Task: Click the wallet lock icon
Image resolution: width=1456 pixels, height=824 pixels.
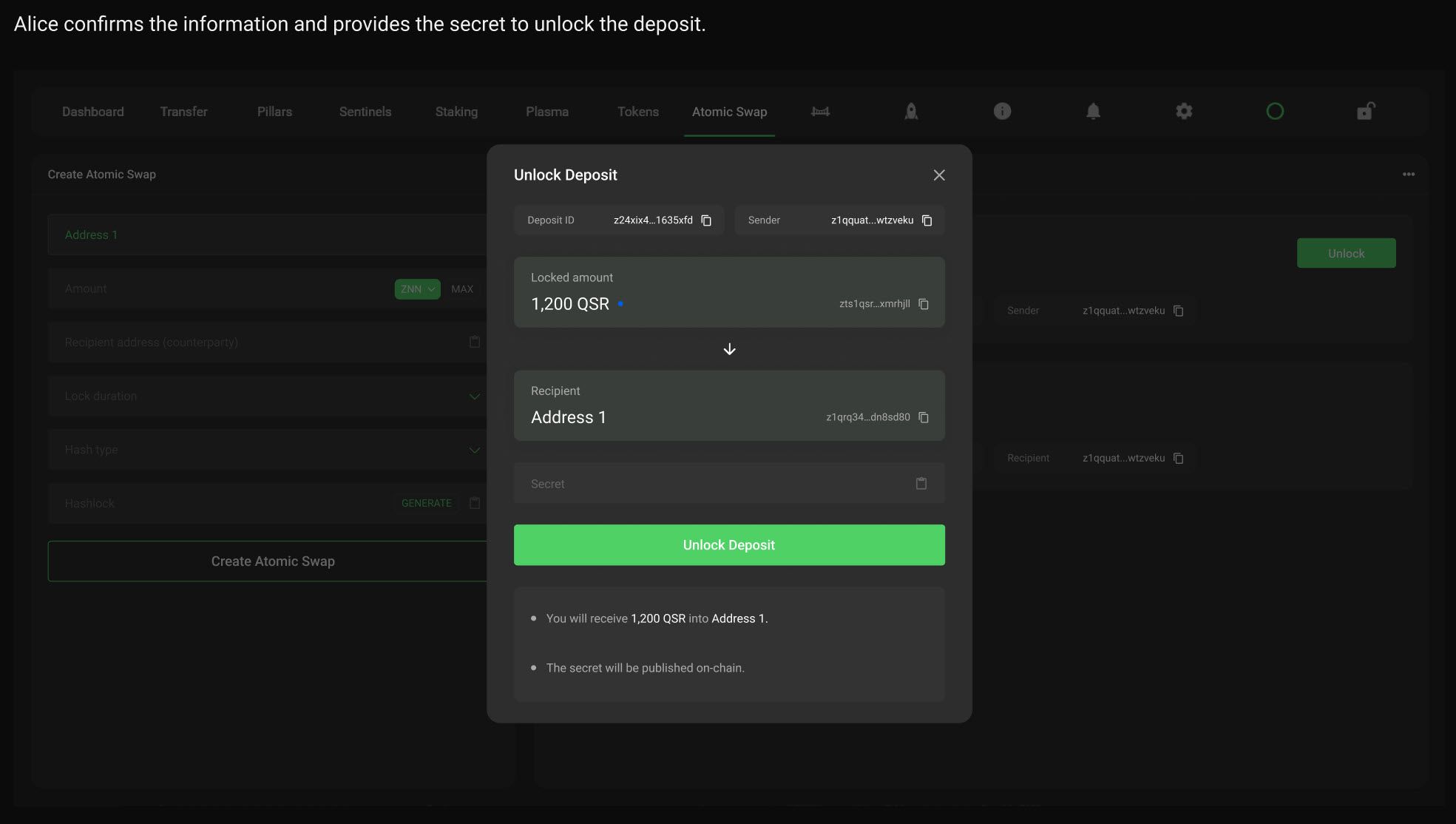Action: (1365, 112)
